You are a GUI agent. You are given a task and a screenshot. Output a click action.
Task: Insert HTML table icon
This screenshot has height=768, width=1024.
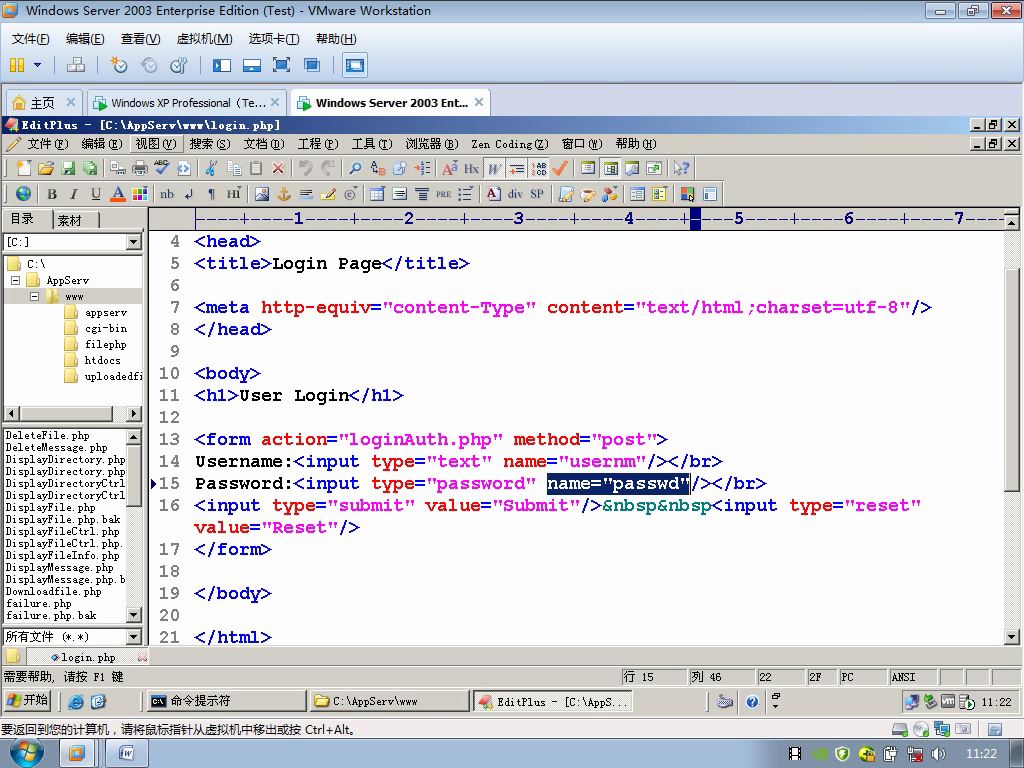click(377, 194)
